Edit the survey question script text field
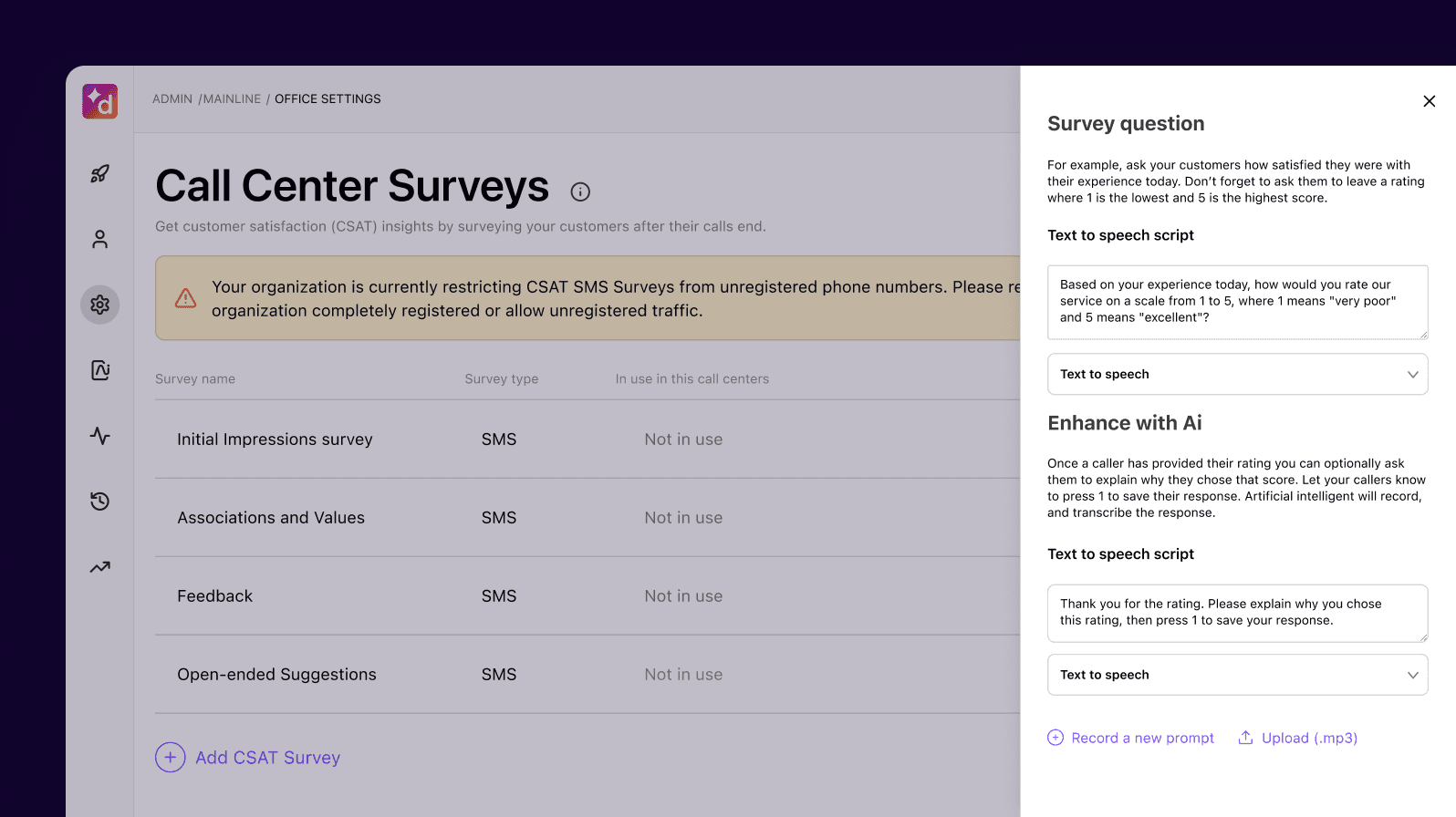The width and height of the screenshot is (1456, 817). pos(1237,302)
